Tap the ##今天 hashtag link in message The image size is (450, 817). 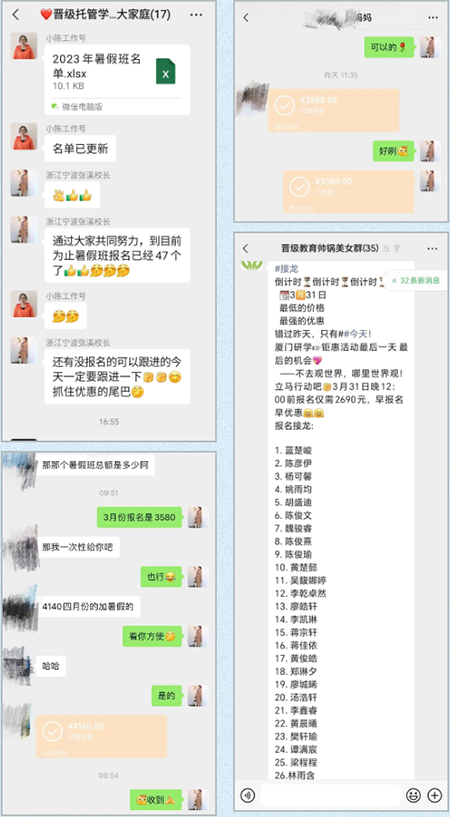click(352, 334)
